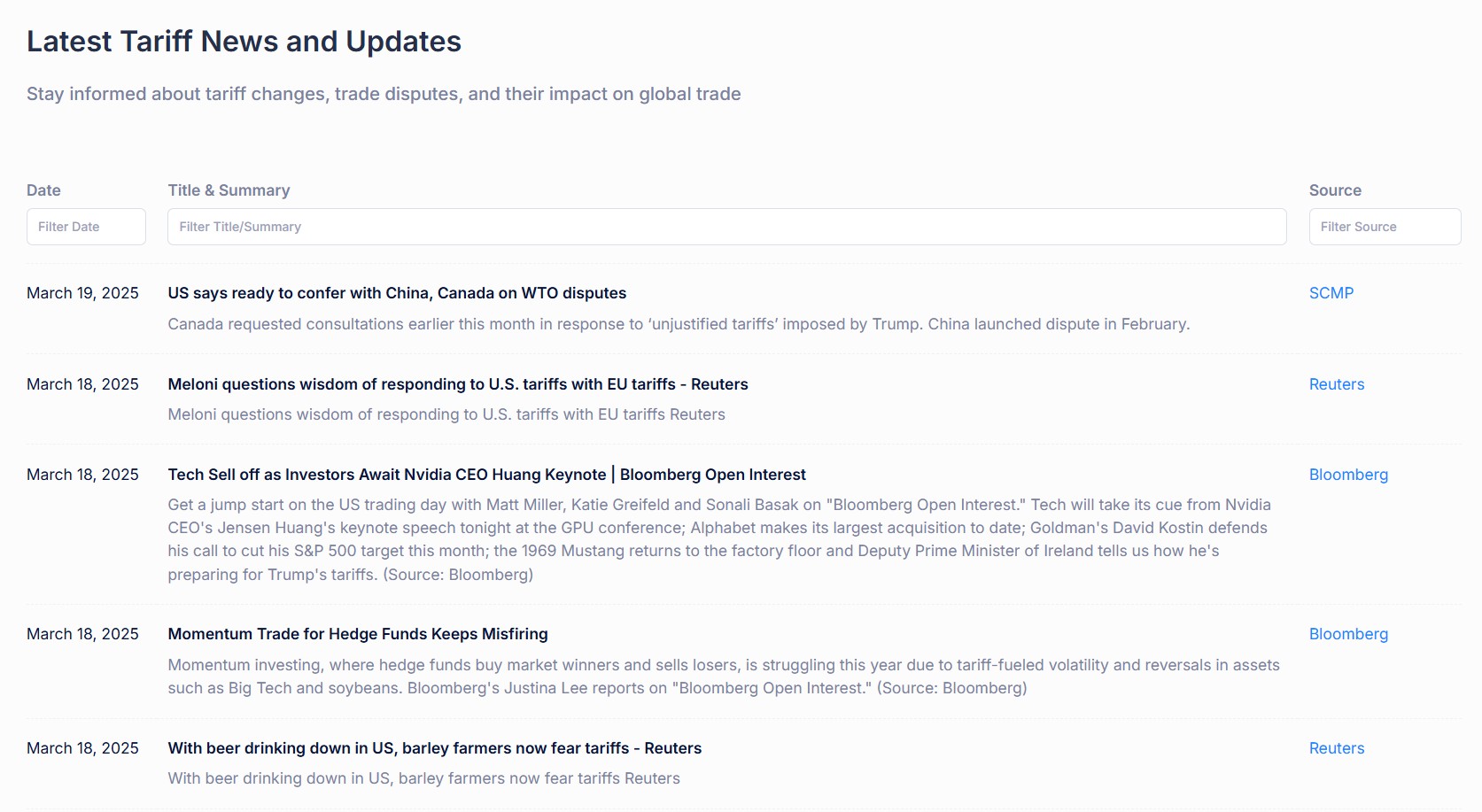
Task: Click the Filter Date input field
Action: (86, 227)
